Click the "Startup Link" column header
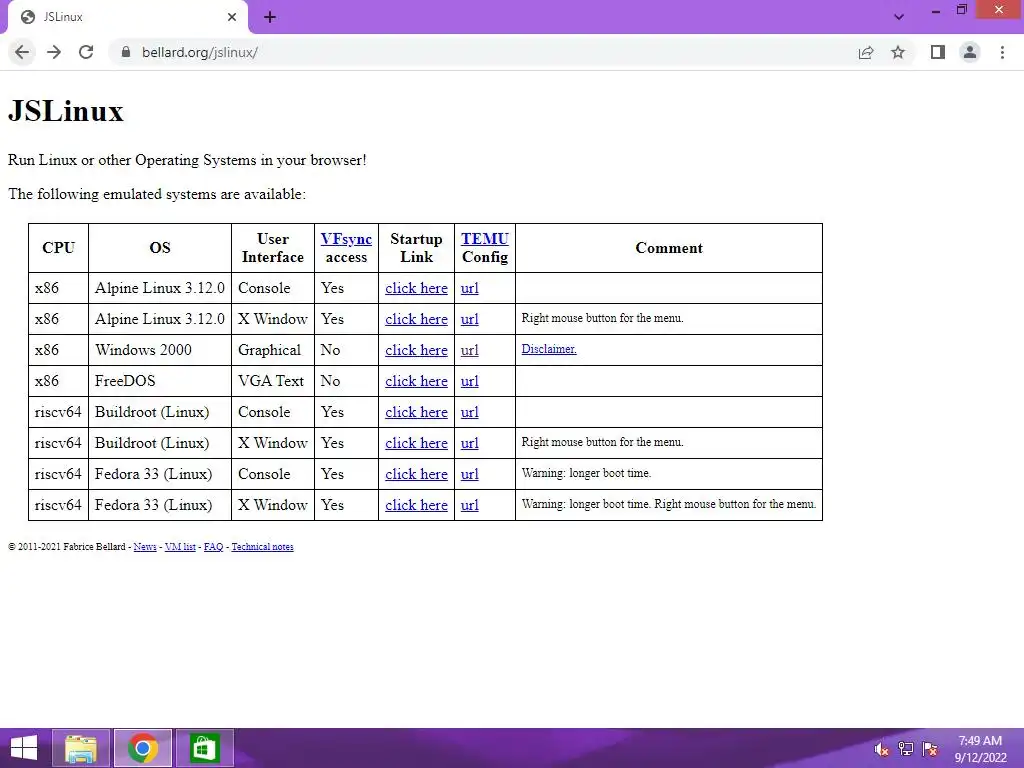1024x768 pixels. tap(416, 248)
